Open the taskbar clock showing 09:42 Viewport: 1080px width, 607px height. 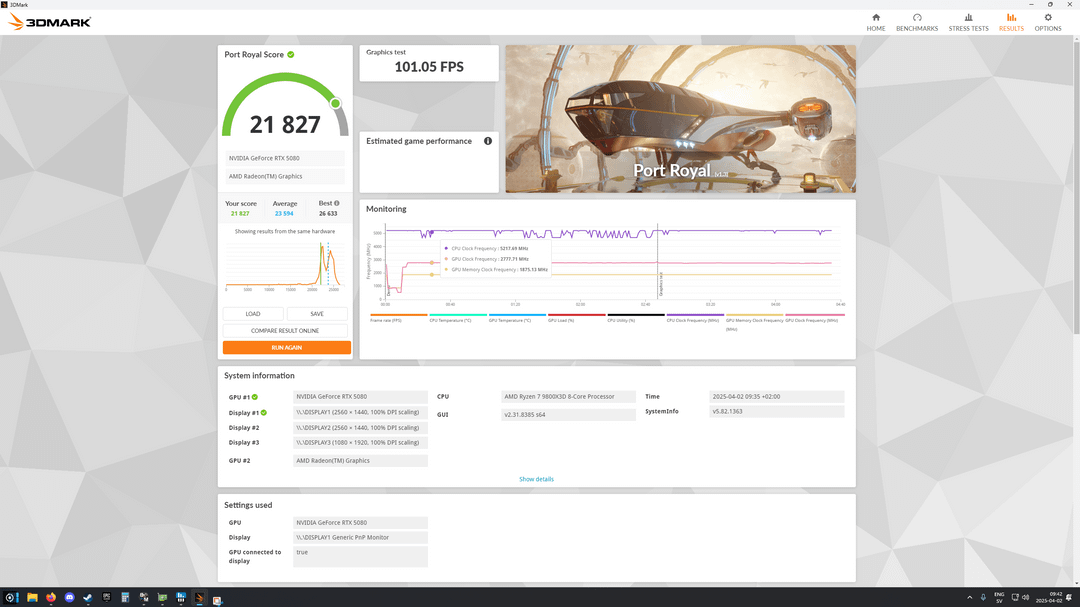(x=1048, y=597)
